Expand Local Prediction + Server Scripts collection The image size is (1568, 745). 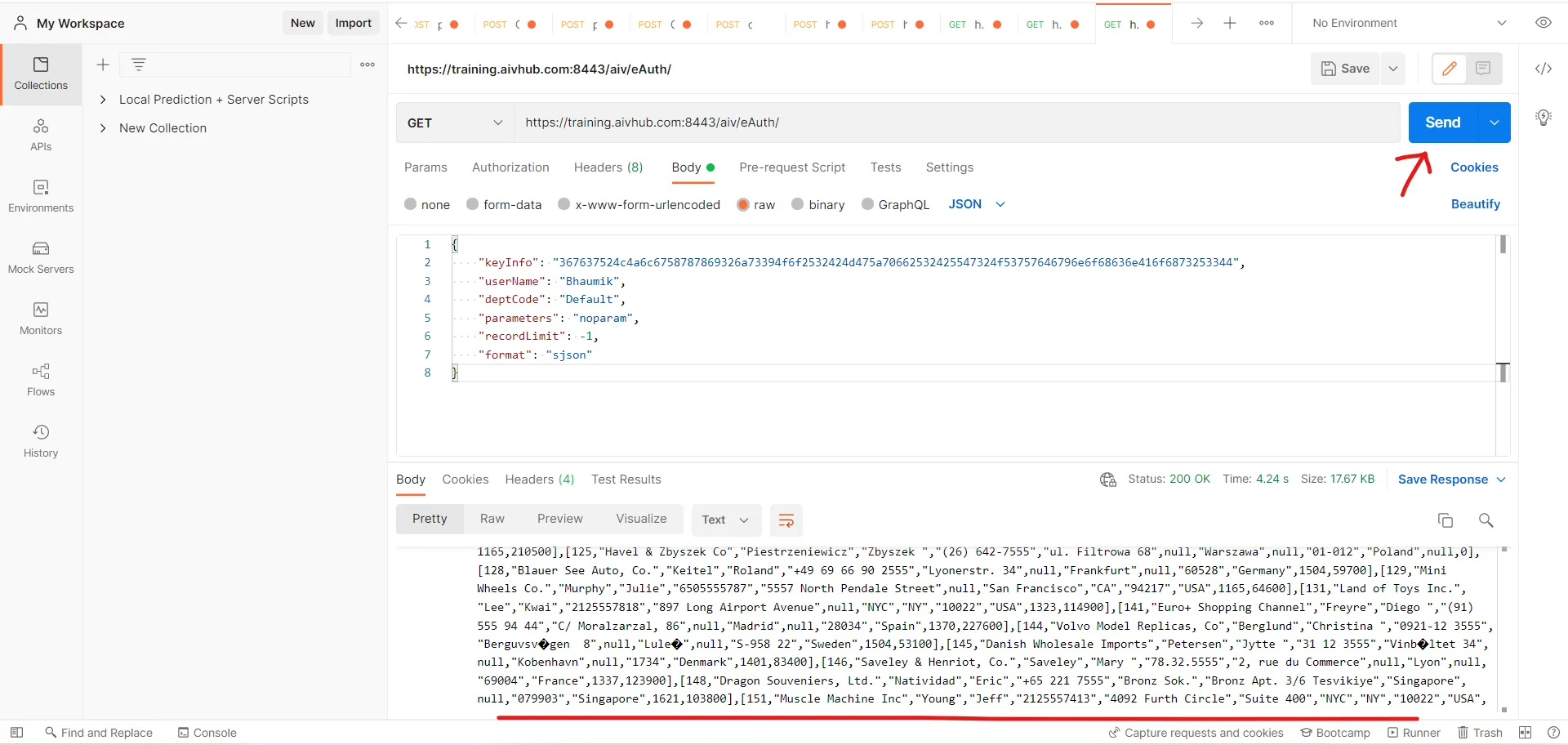click(103, 100)
